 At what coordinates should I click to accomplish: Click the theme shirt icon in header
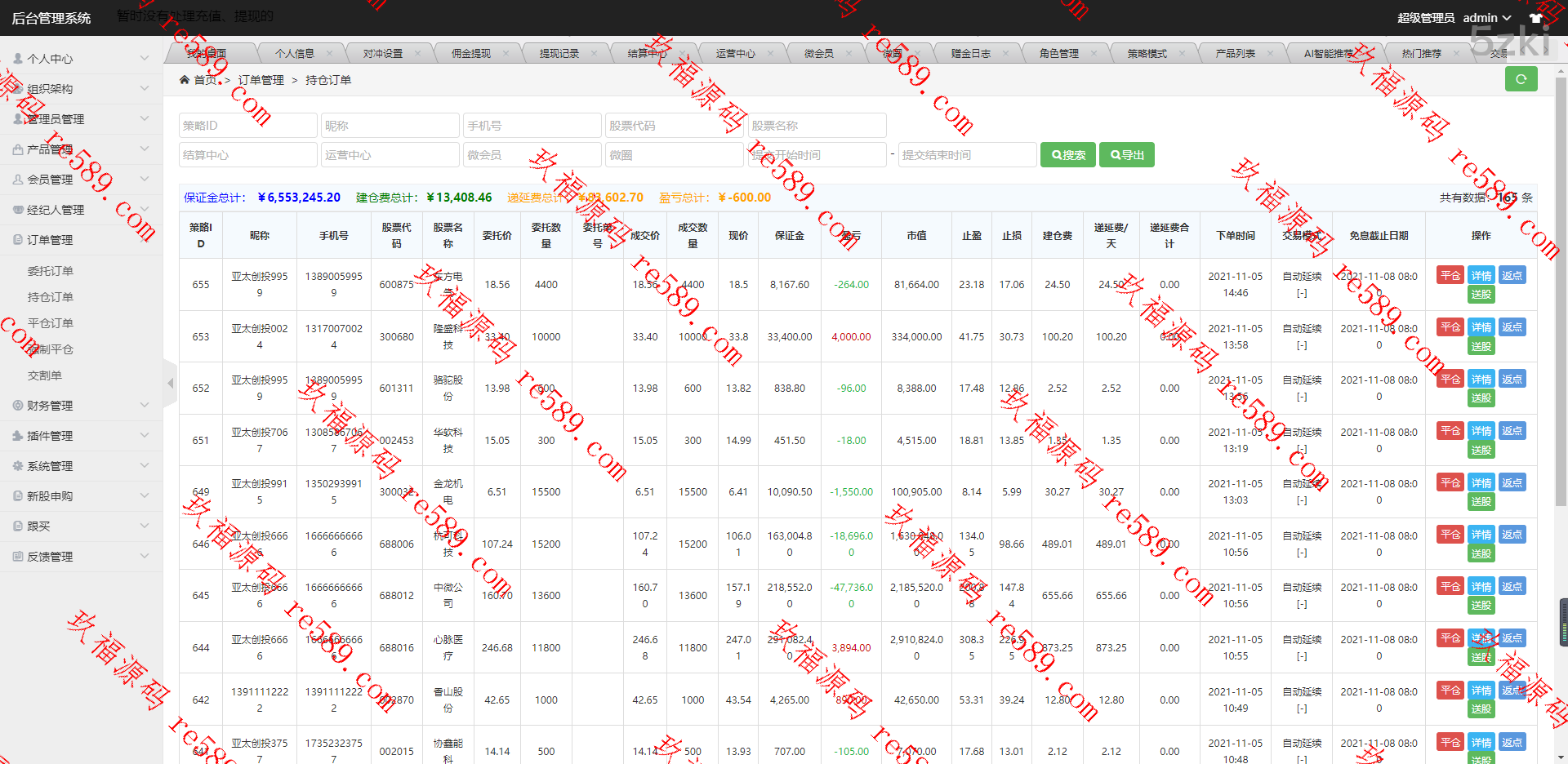1535,18
